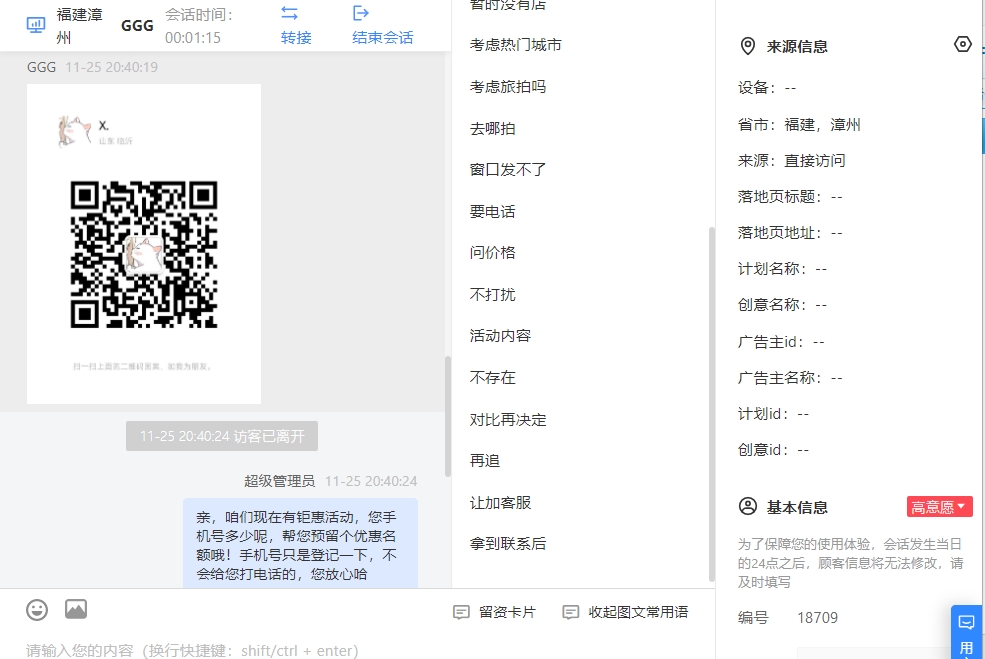Viewport: 985px width, 659px height.
Task: Select quick phrase 活动内容
Action: coord(500,335)
